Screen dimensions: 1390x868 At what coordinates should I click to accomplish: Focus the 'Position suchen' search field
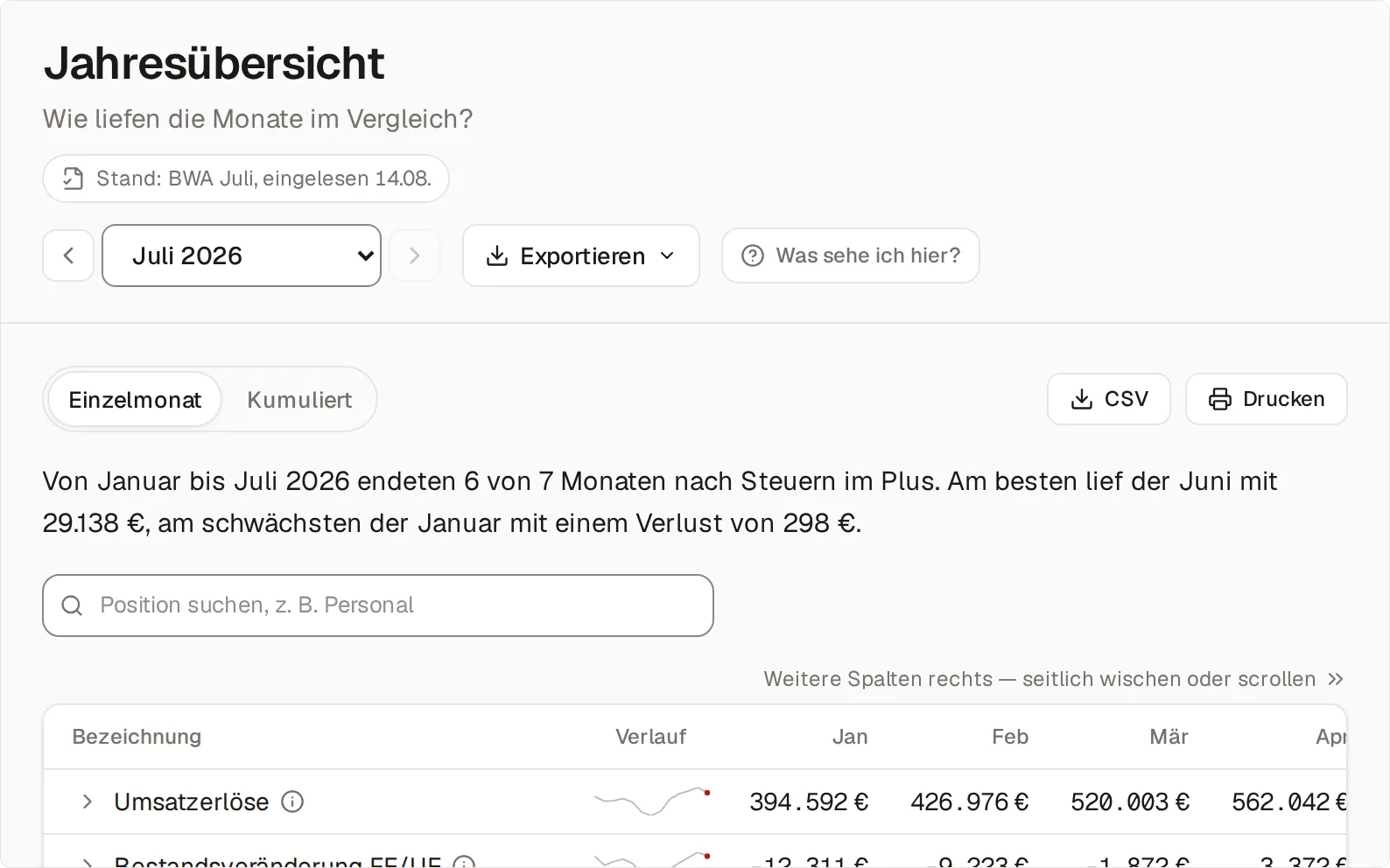tap(378, 605)
